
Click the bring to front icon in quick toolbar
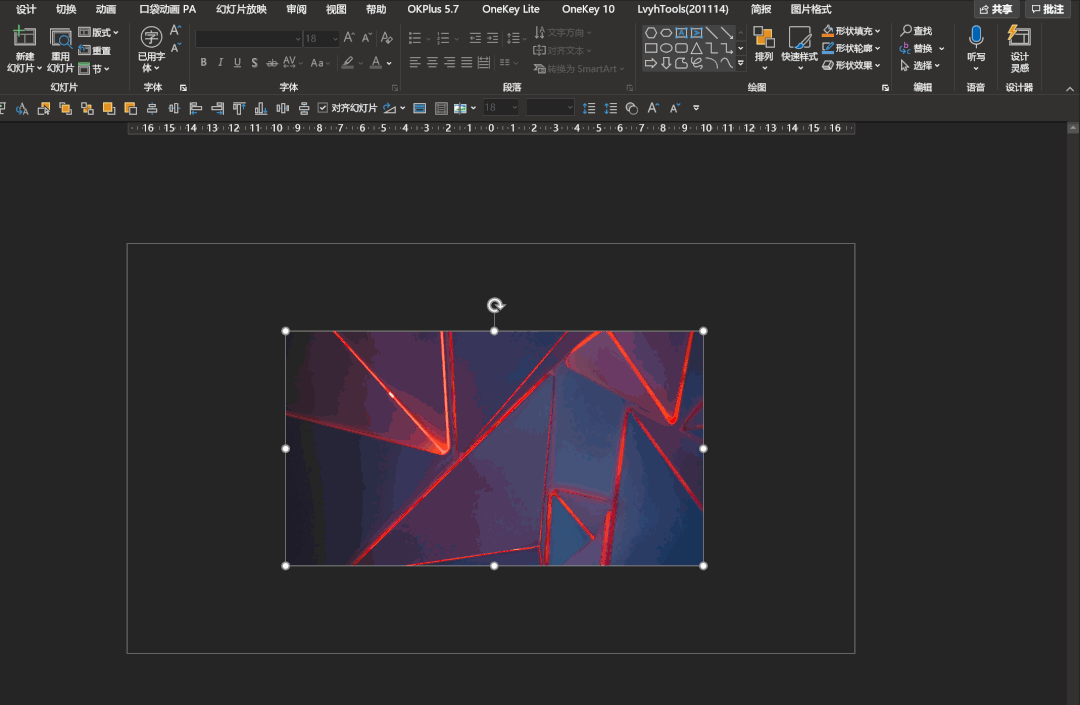coord(109,108)
